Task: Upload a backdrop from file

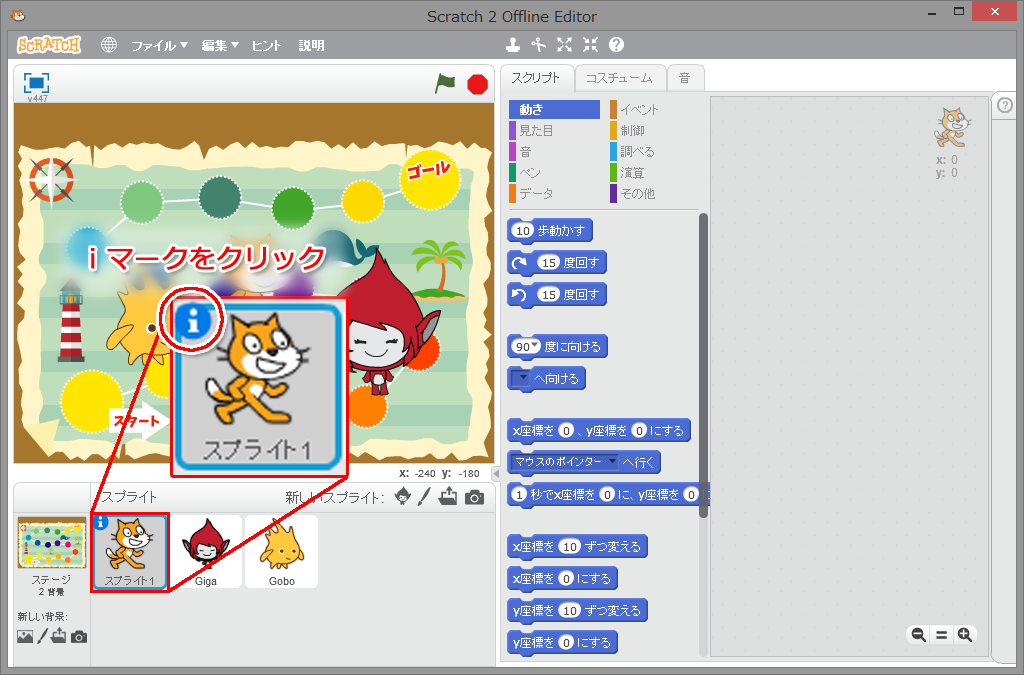Action: 59,636
